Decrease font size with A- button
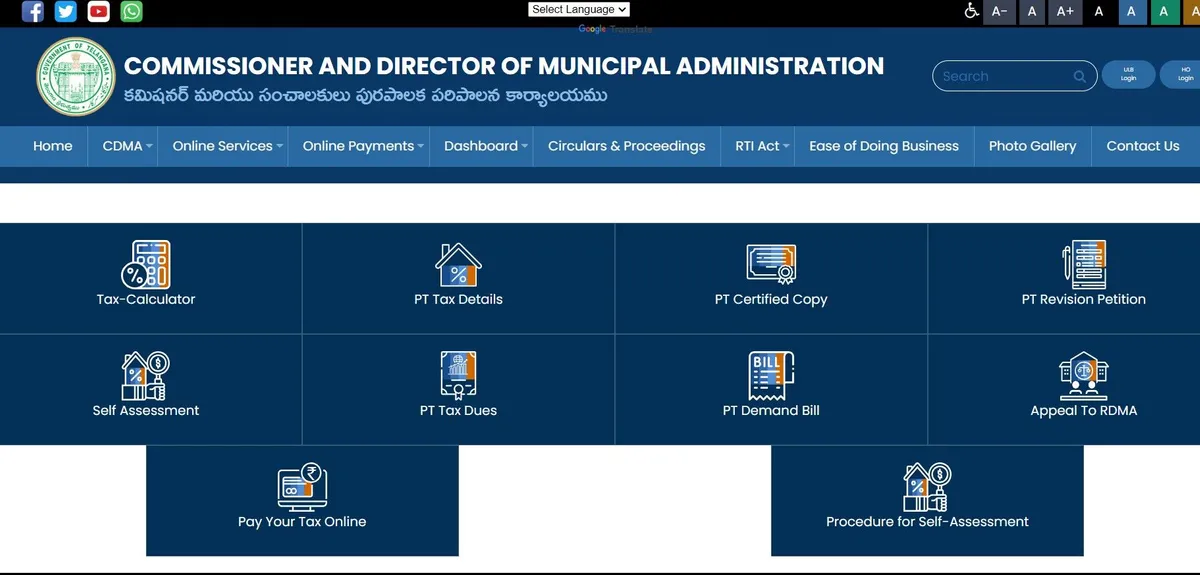The height and width of the screenshot is (575, 1200). (x=998, y=11)
